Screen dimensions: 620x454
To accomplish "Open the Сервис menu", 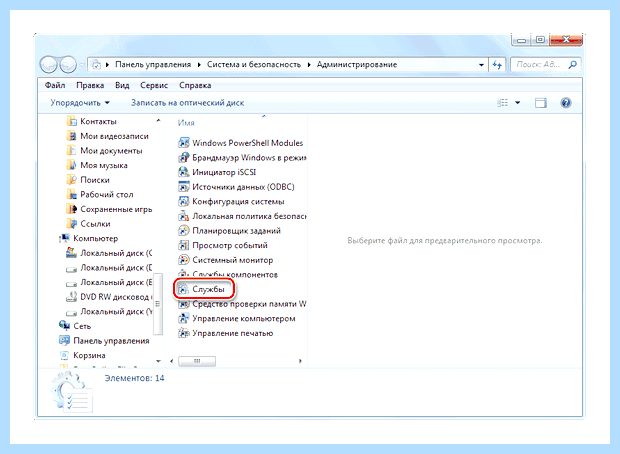I will point(154,85).
